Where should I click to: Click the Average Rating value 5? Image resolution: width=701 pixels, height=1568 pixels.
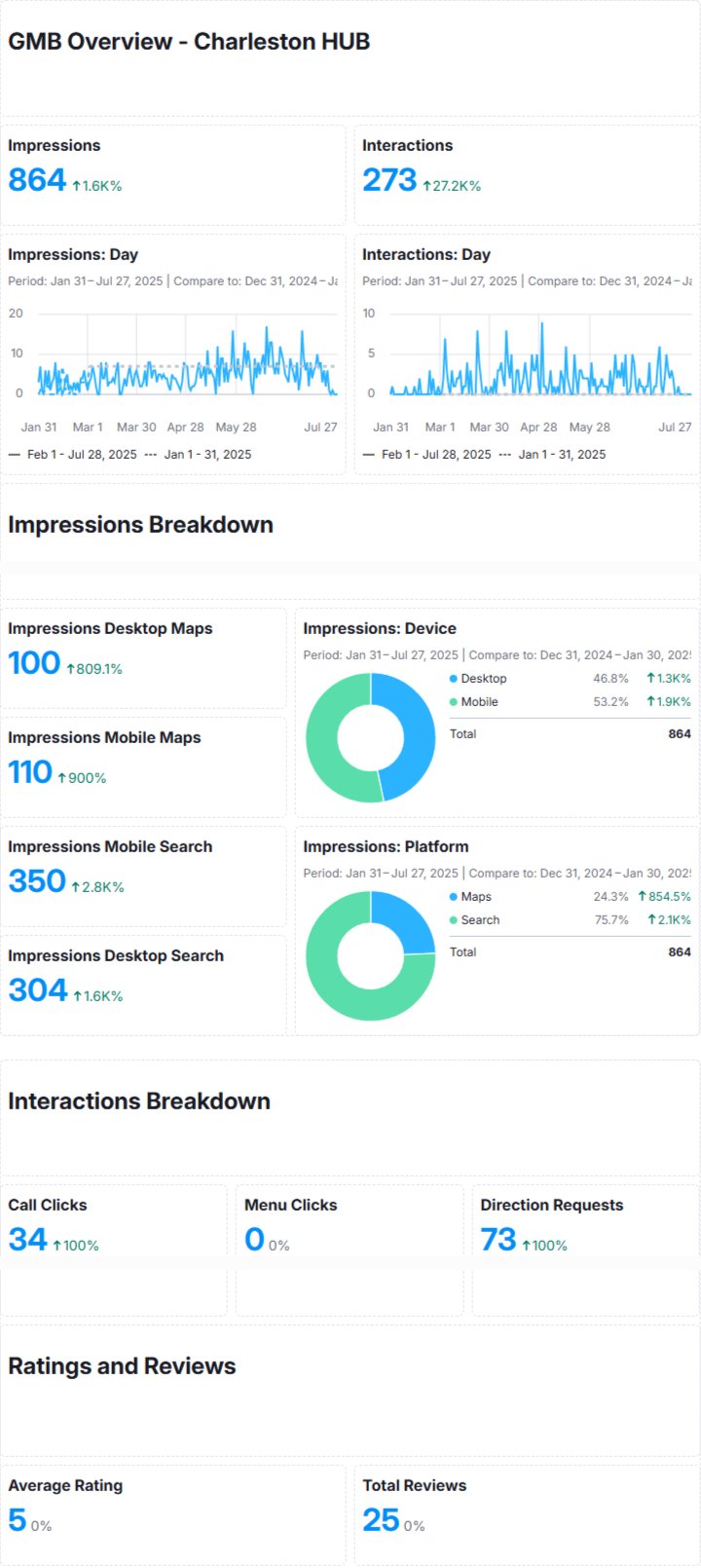18,1520
